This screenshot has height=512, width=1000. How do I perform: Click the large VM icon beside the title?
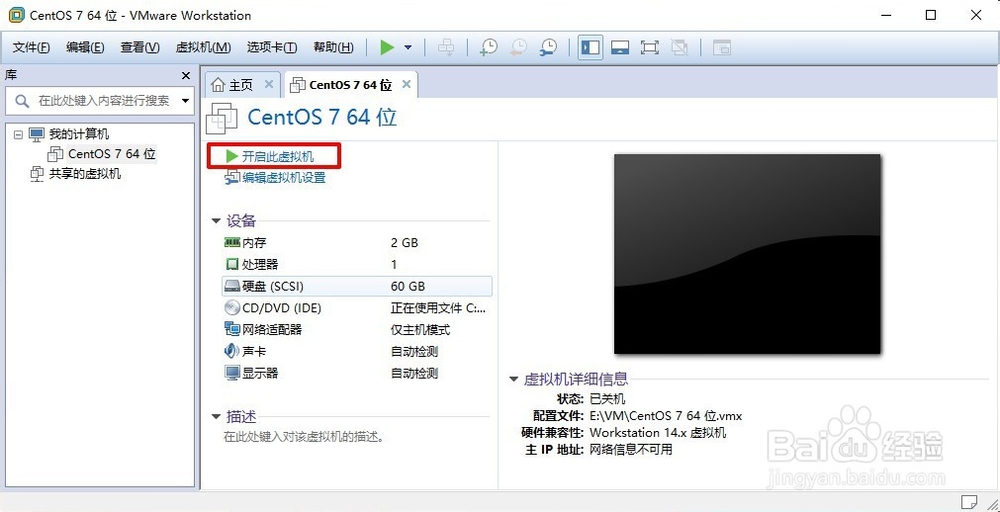click(x=222, y=118)
